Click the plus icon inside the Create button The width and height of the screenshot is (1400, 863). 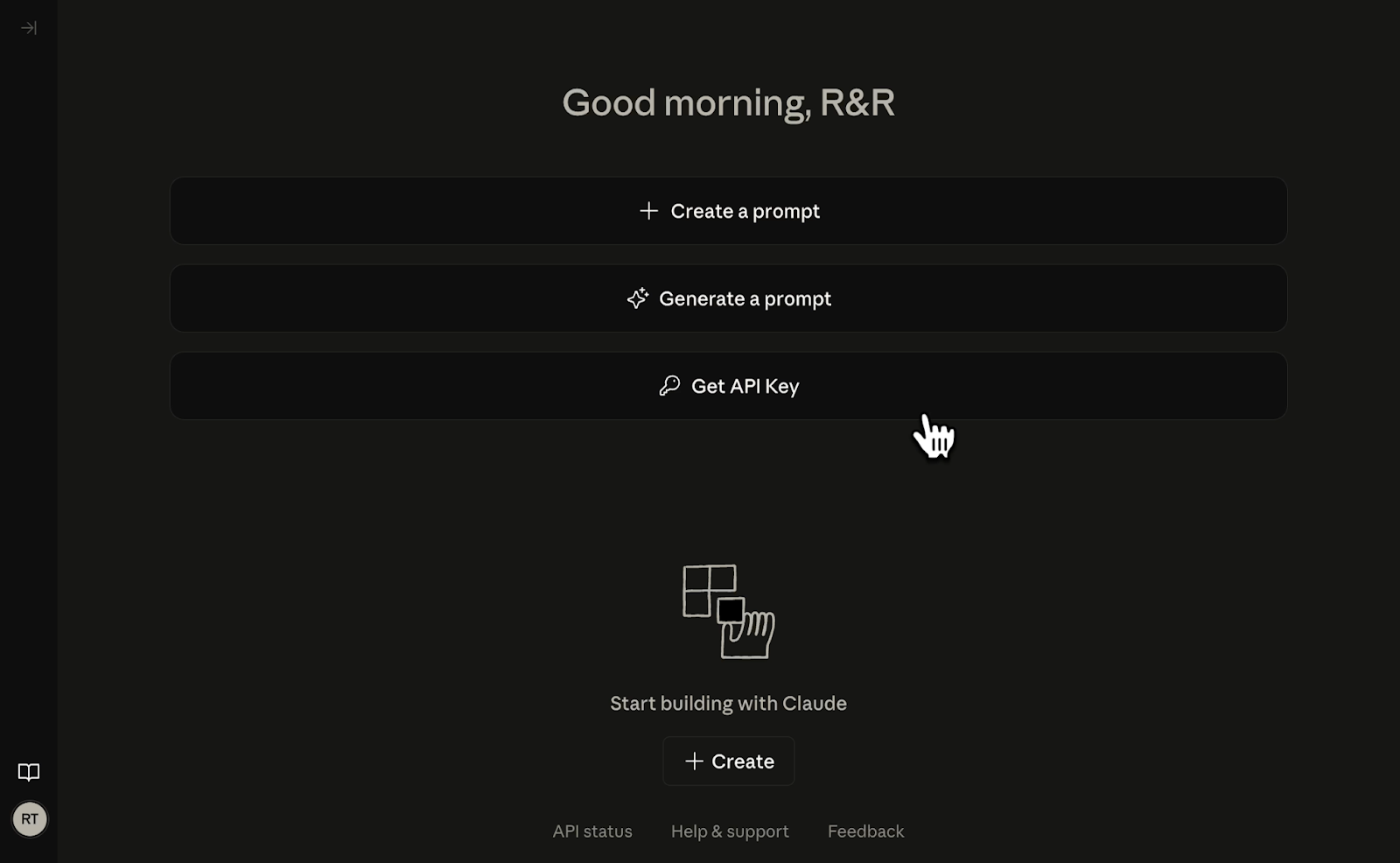click(x=694, y=761)
